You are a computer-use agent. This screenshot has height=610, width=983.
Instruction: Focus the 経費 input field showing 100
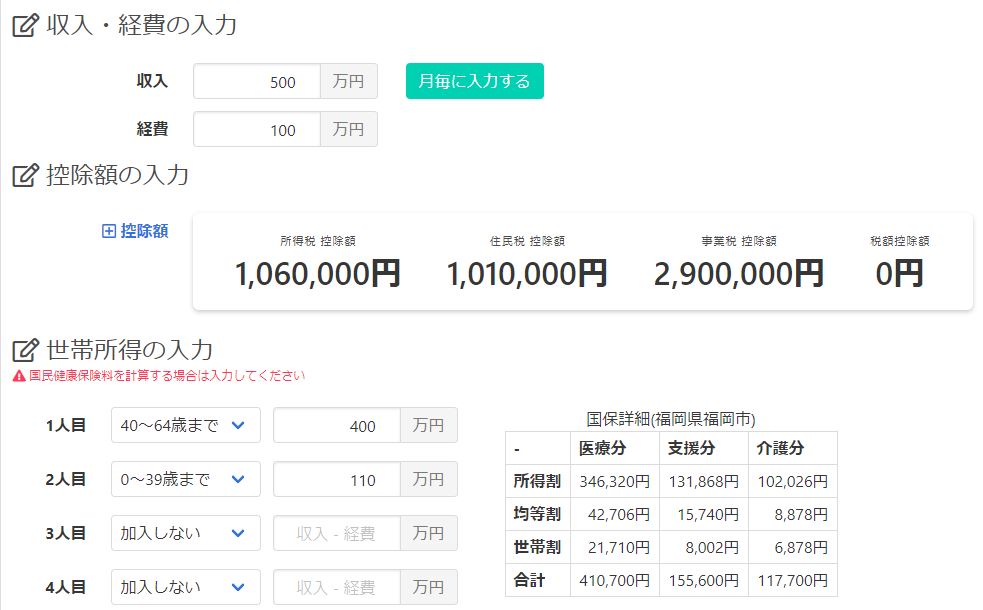pyautogui.click(x=257, y=129)
